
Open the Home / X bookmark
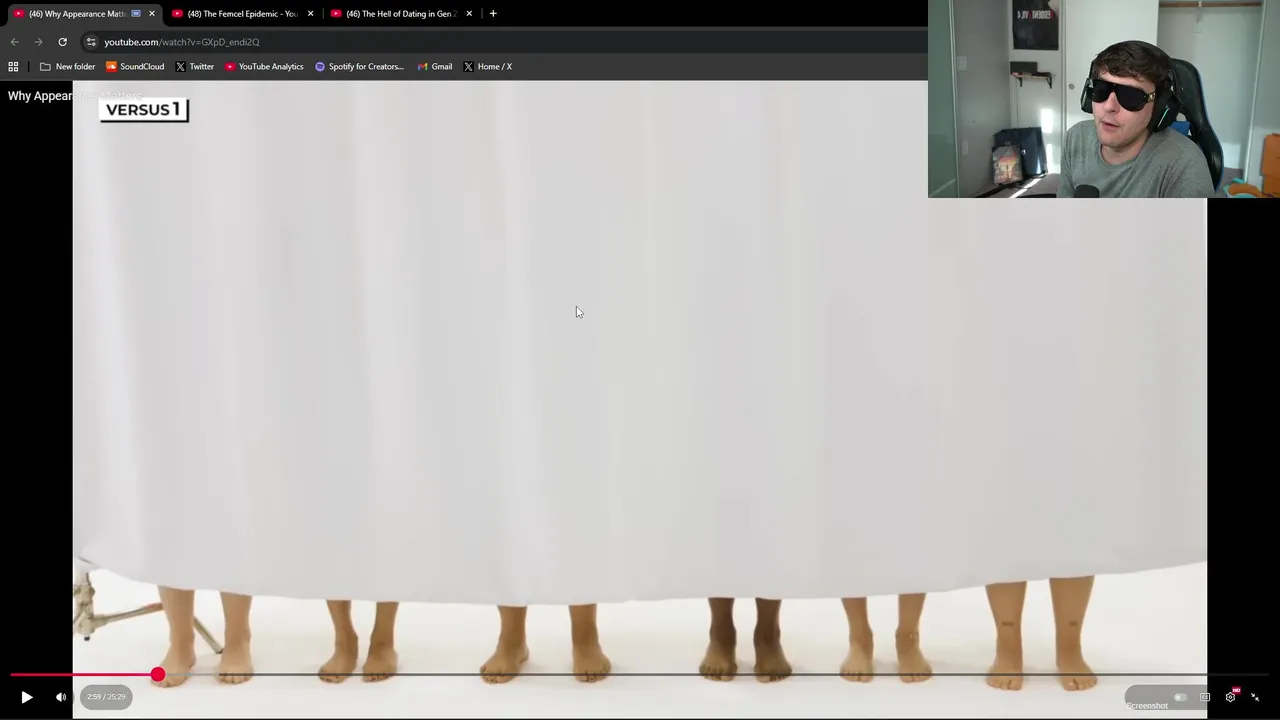(487, 66)
